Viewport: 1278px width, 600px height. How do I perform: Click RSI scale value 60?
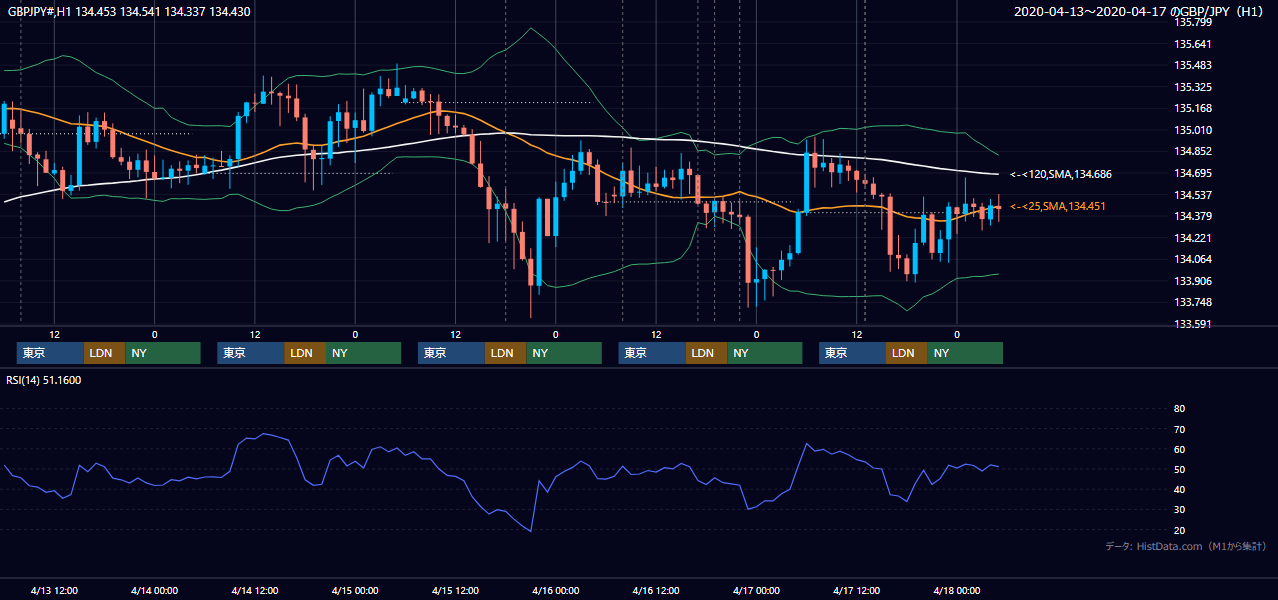pyautogui.click(x=1179, y=449)
